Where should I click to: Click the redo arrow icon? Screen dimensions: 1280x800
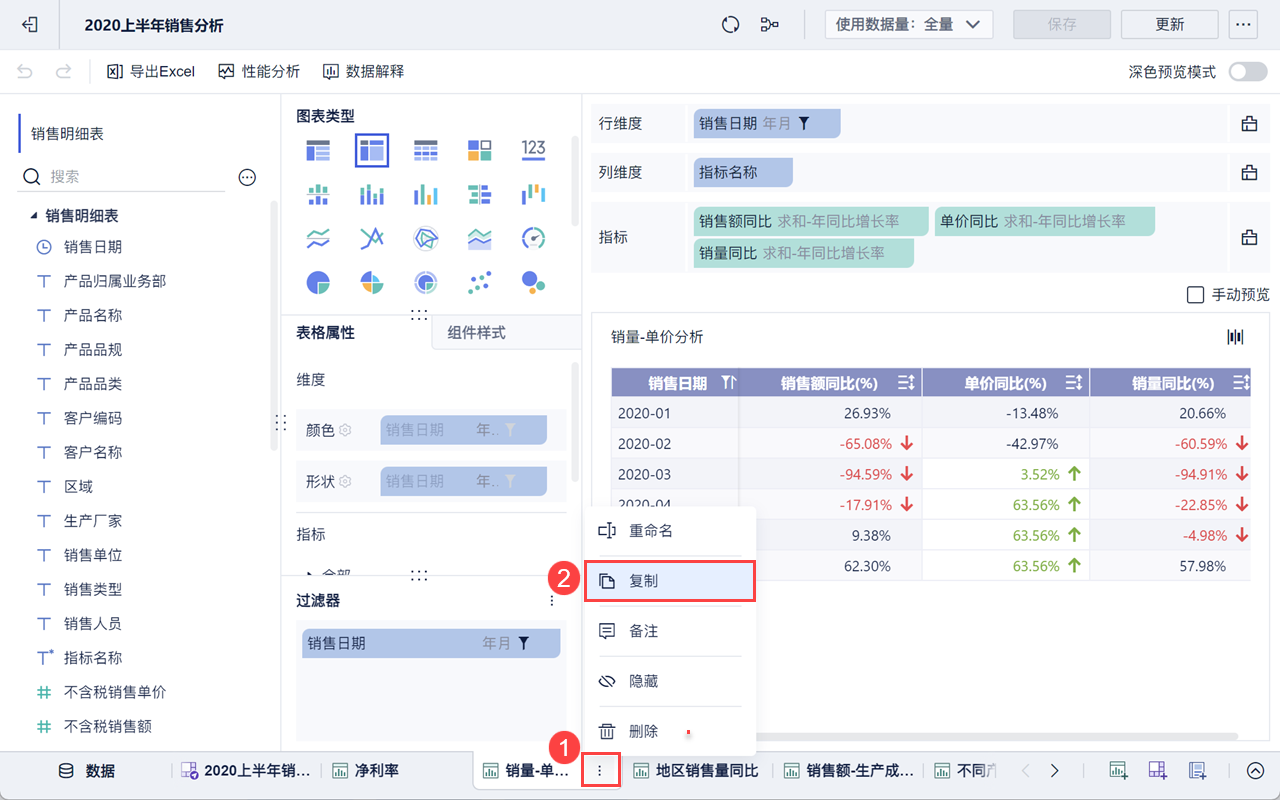click(x=63, y=72)
